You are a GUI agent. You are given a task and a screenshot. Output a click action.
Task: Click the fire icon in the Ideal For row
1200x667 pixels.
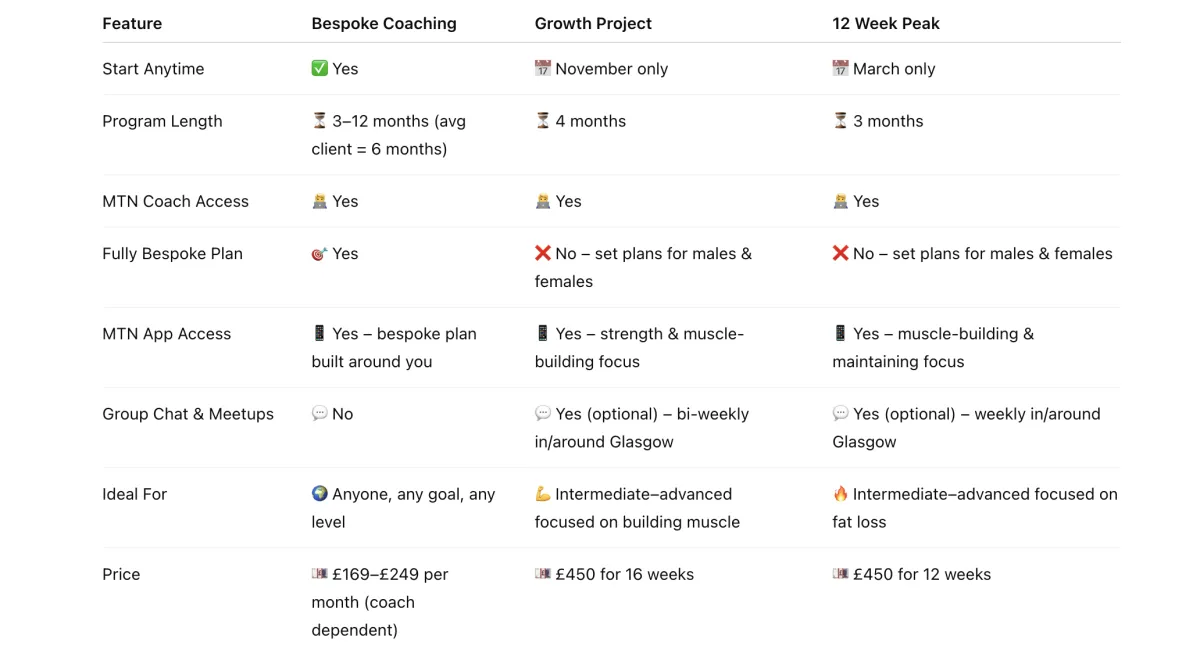point(840,494)
